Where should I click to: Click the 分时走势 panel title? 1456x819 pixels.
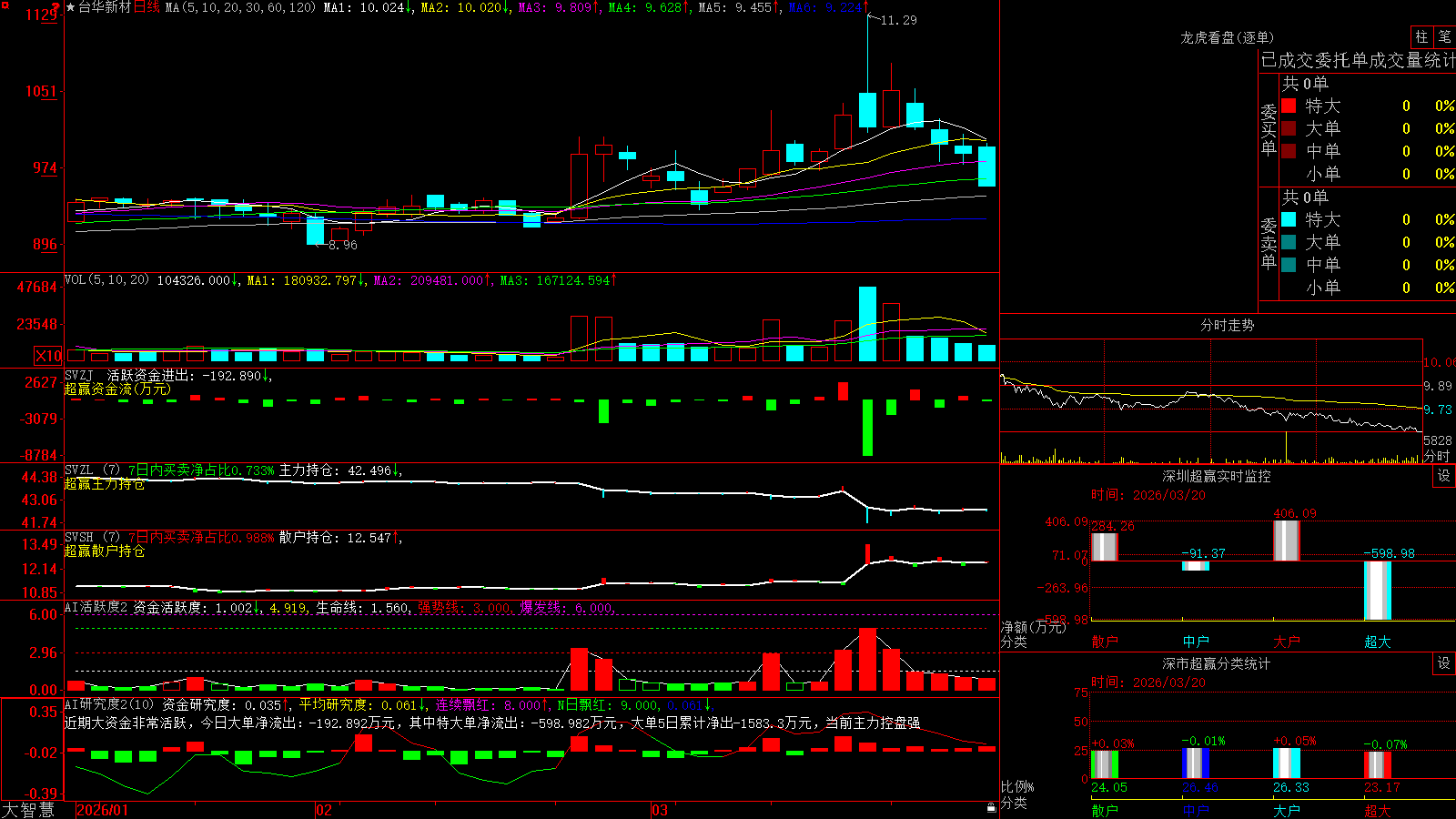click(1227, 325)
